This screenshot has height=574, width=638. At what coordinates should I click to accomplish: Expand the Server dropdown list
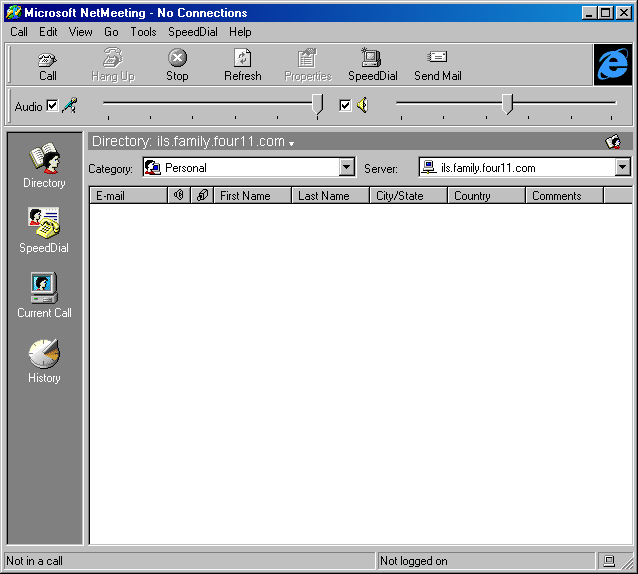pyautogui.click(x=623, y=168)
